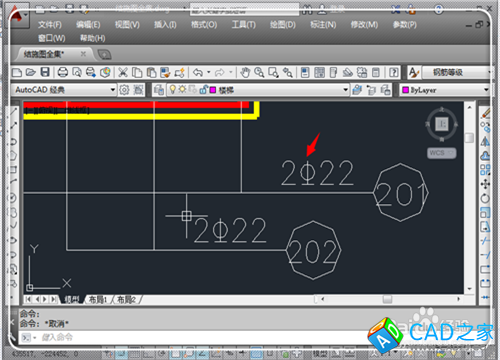Image resolution: width=500 pixels, height=360 pixels.
Task: Toggle layer freeze sun icon
Action: pos(182,89)
